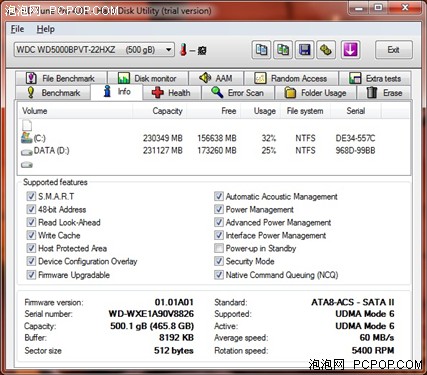Sort by the Volume column header

pos(75,111)
